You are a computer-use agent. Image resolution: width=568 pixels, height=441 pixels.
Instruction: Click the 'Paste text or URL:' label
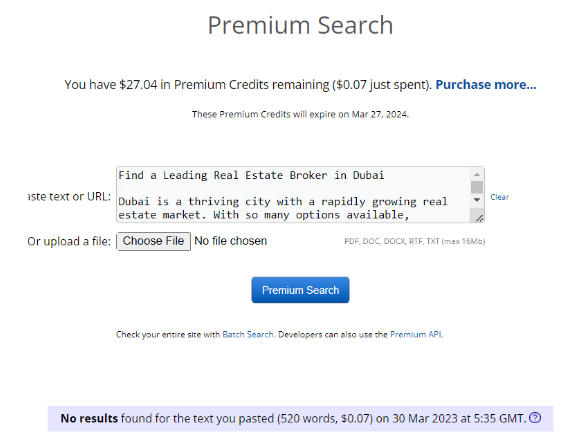69,197
